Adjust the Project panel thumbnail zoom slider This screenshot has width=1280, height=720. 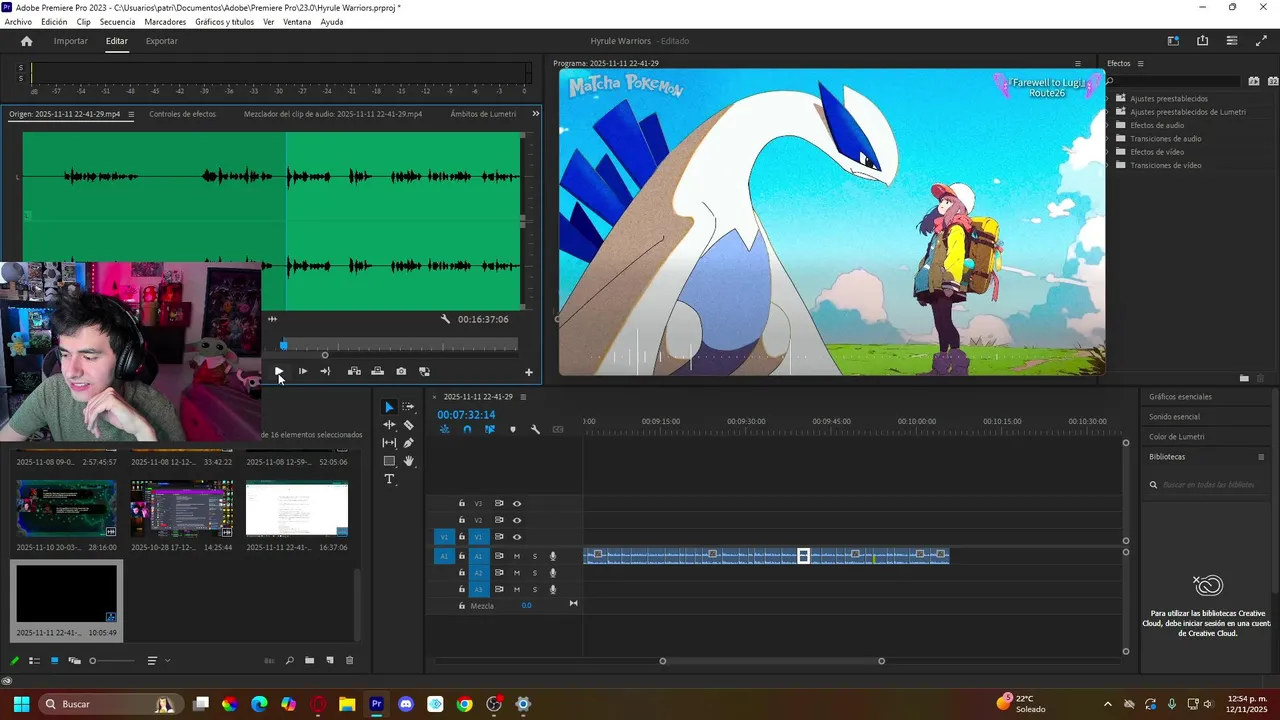[112, 661]
